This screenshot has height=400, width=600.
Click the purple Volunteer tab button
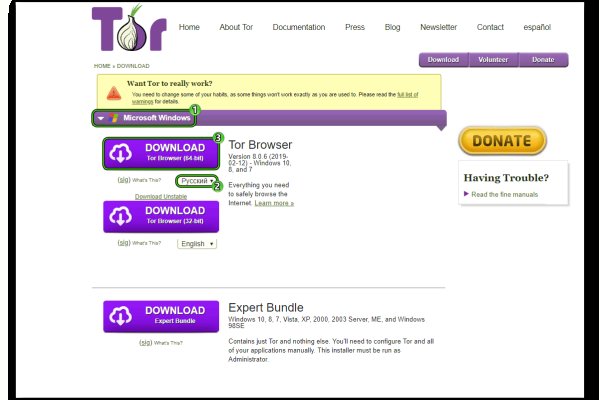[x=493, y=60]
